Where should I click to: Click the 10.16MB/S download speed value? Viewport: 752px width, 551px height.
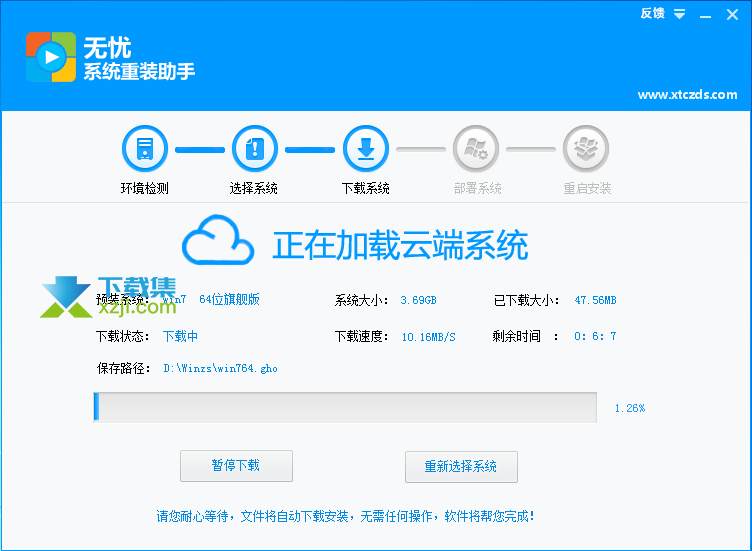pyautogui.click(x=429, y=337)
